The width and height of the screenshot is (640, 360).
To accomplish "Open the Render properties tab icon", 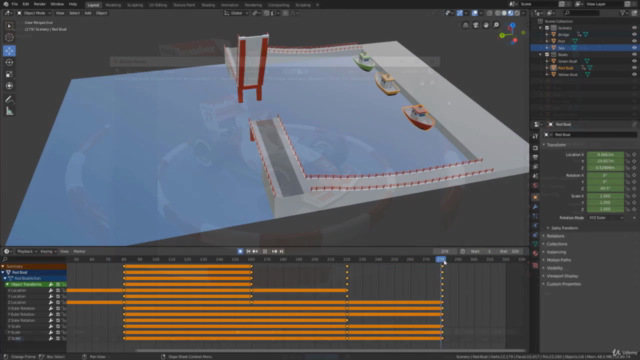I will pyautogui.click(x=535, y=148).
